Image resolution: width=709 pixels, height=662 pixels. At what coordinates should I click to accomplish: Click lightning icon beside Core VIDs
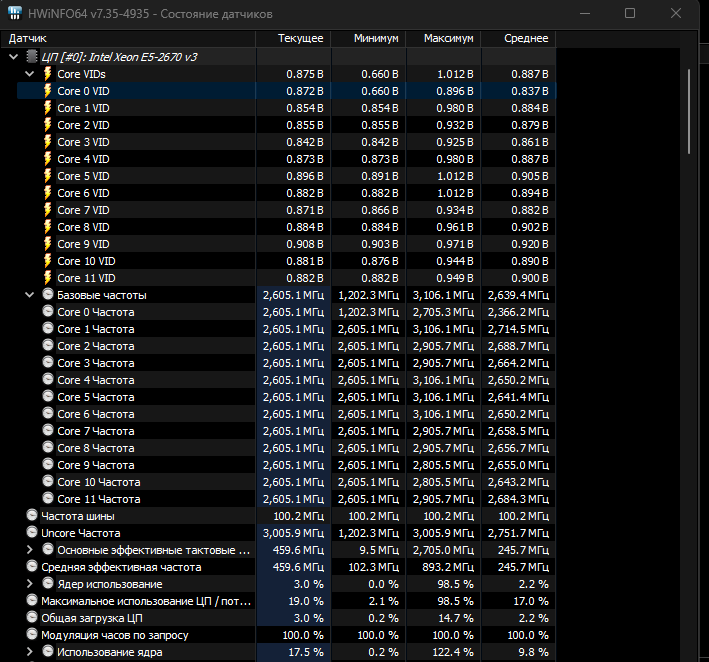pyautogui.click(x=47, y=74)
